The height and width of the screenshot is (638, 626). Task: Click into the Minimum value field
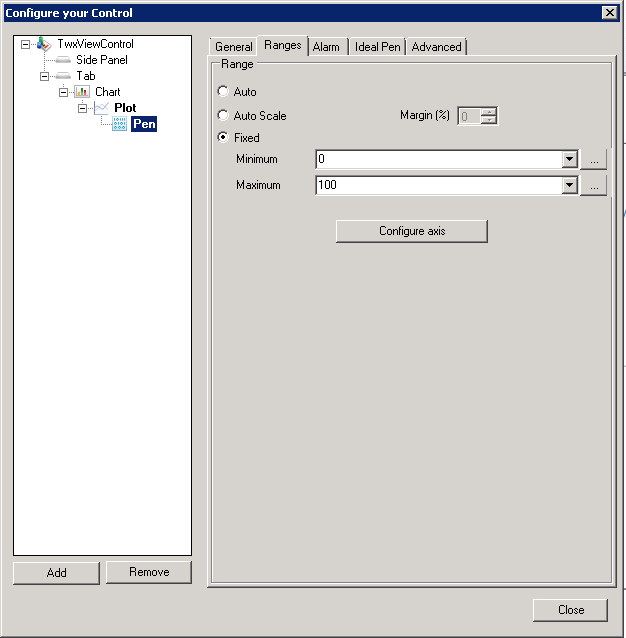(439, 159)
